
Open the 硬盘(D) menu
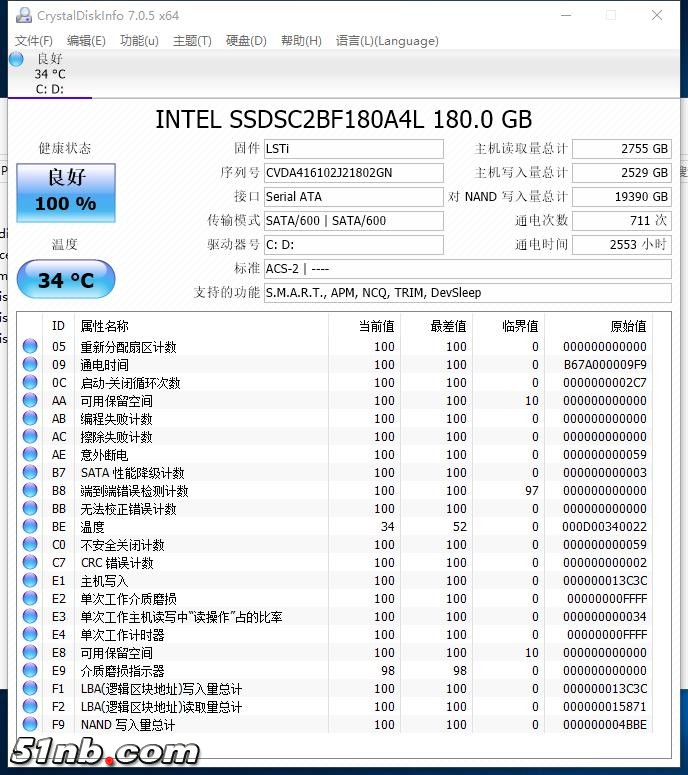[246, 41]
